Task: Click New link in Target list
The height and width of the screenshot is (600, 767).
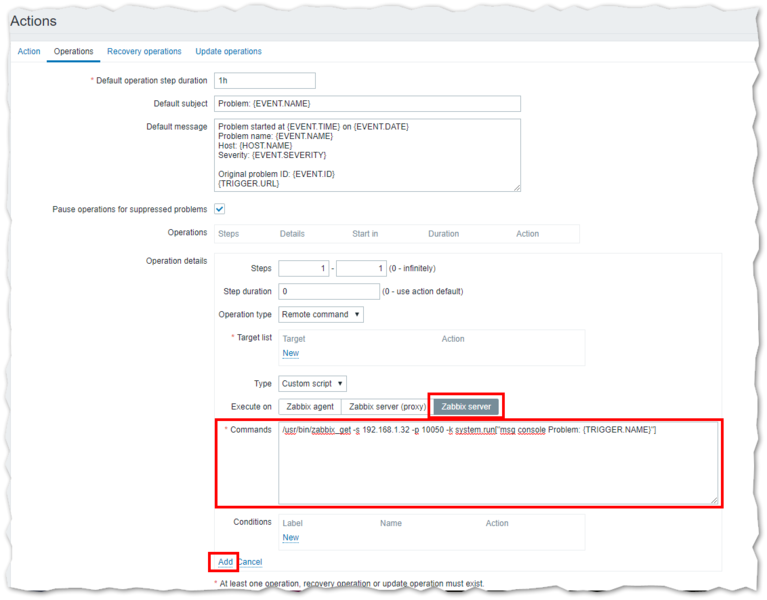Action: 290,353
